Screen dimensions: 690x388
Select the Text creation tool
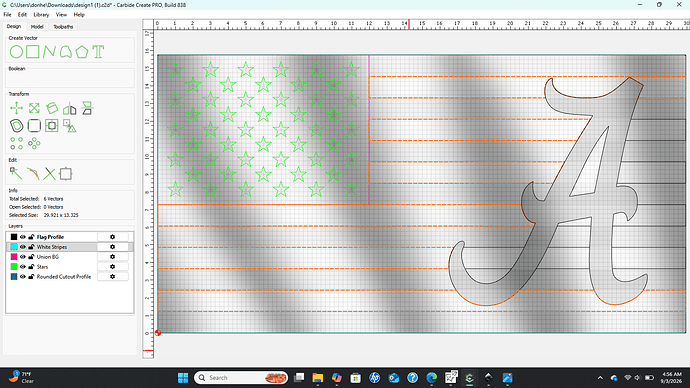(x=98, y=52)
